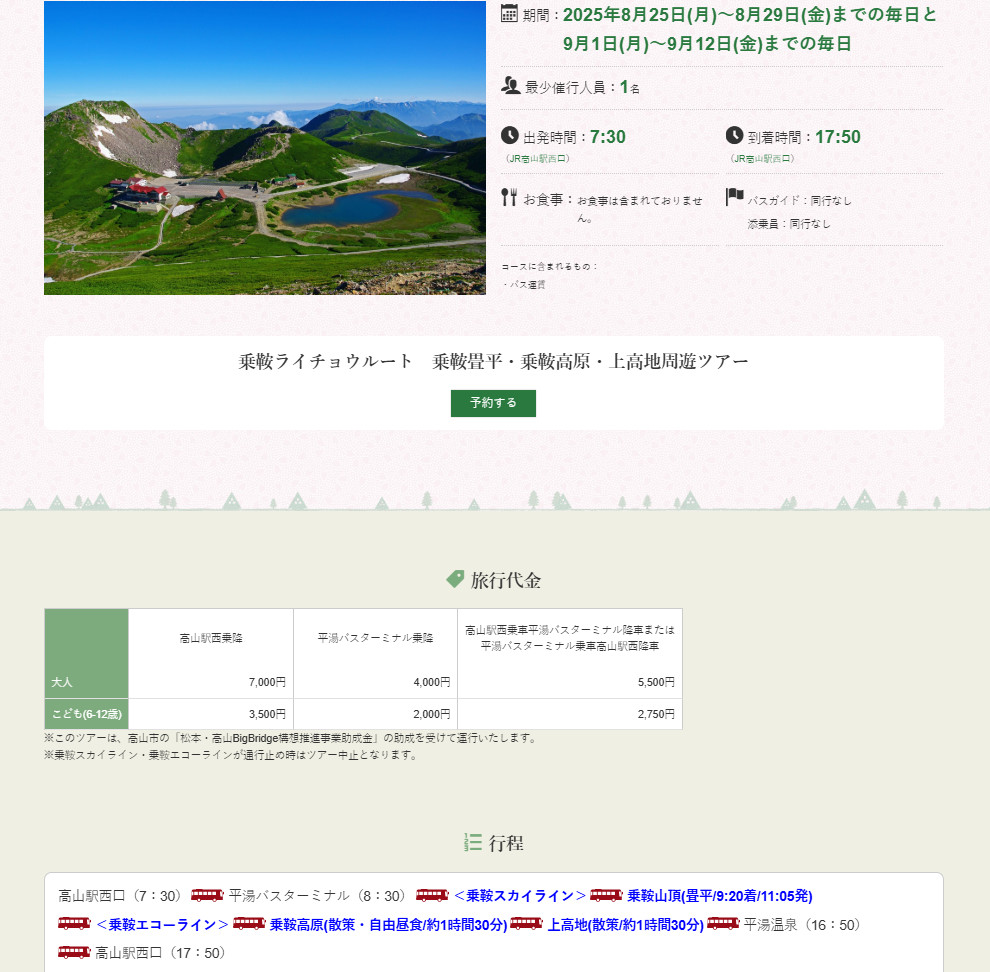Click the flag icon beside バスガイド
The image size is (990, 972).
point(735,197)
